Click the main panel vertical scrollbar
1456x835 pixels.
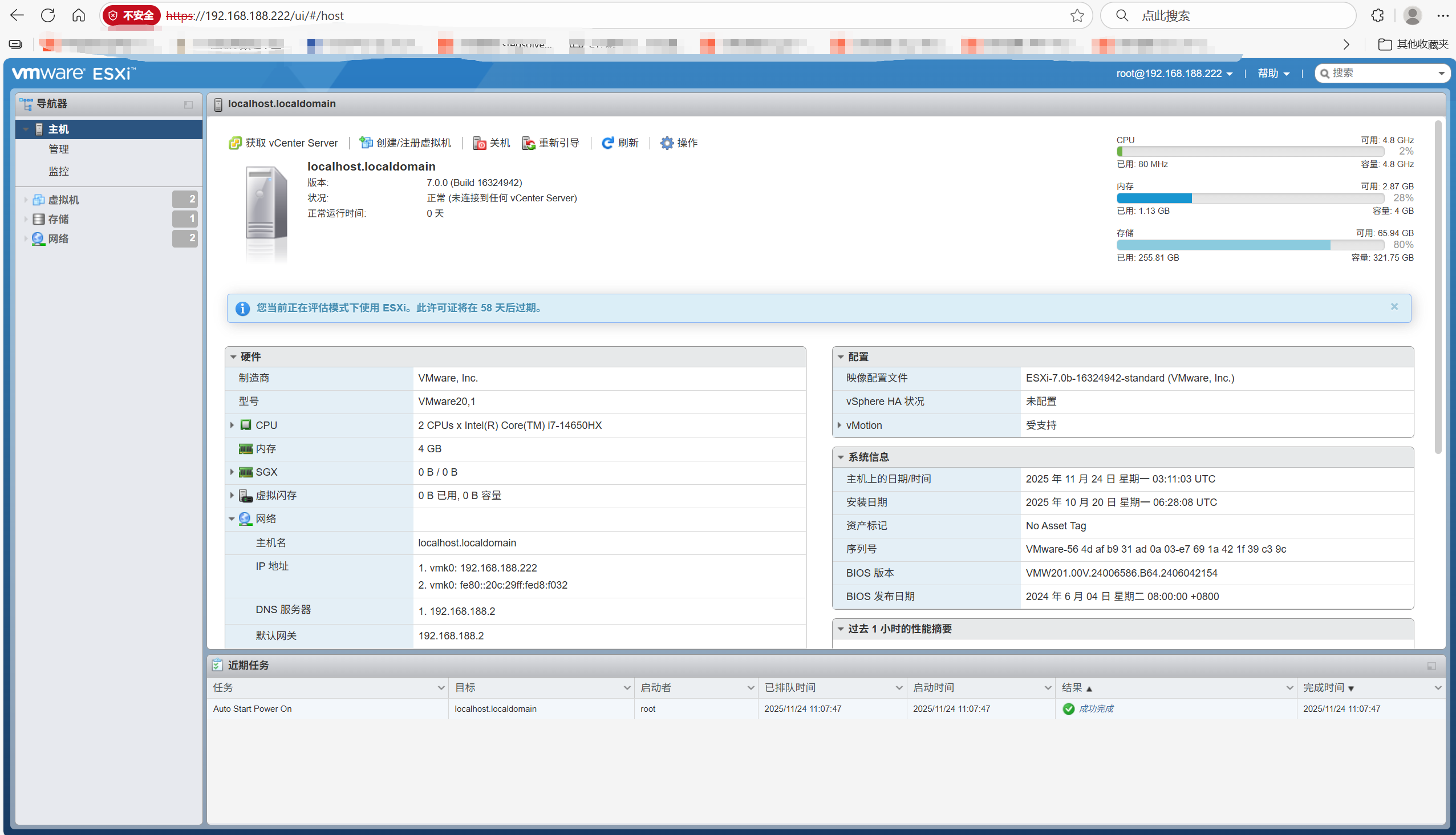pos(1438,287)
